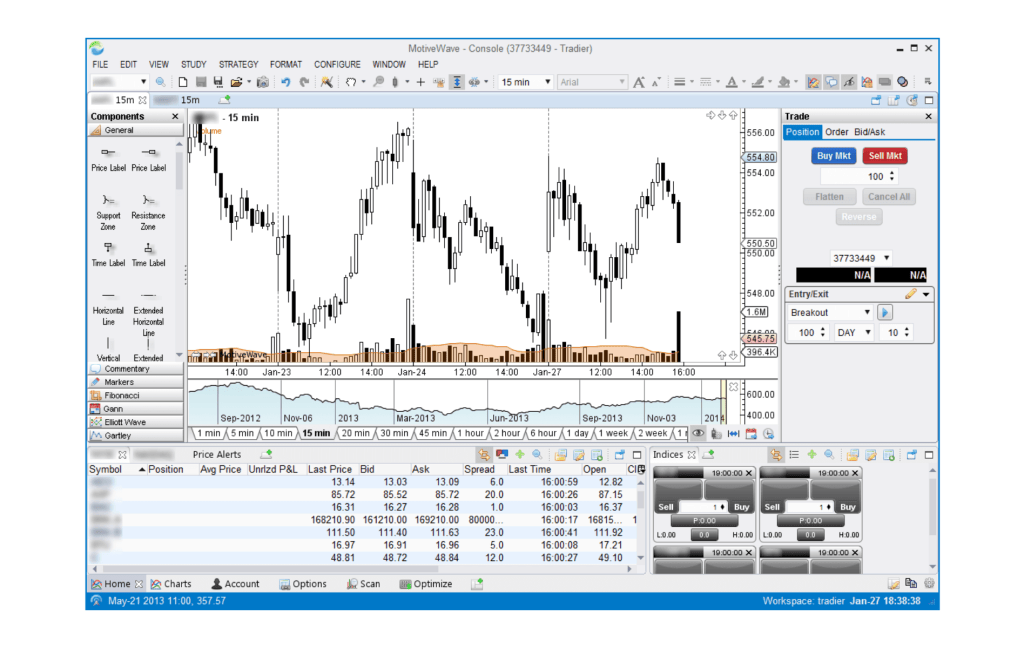The height and width of the screenshot is (648, 1024).
Task: Click the Buy Mkt button
Action: click(x=834, y=156)
